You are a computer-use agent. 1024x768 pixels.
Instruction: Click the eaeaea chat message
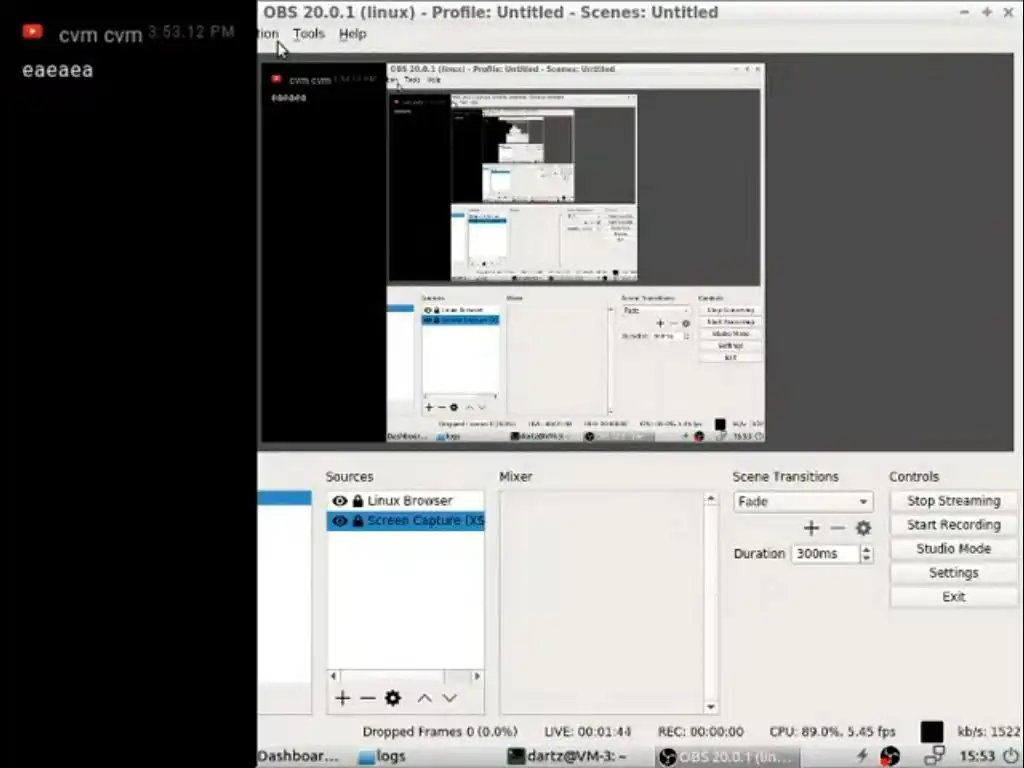(57, 71)
